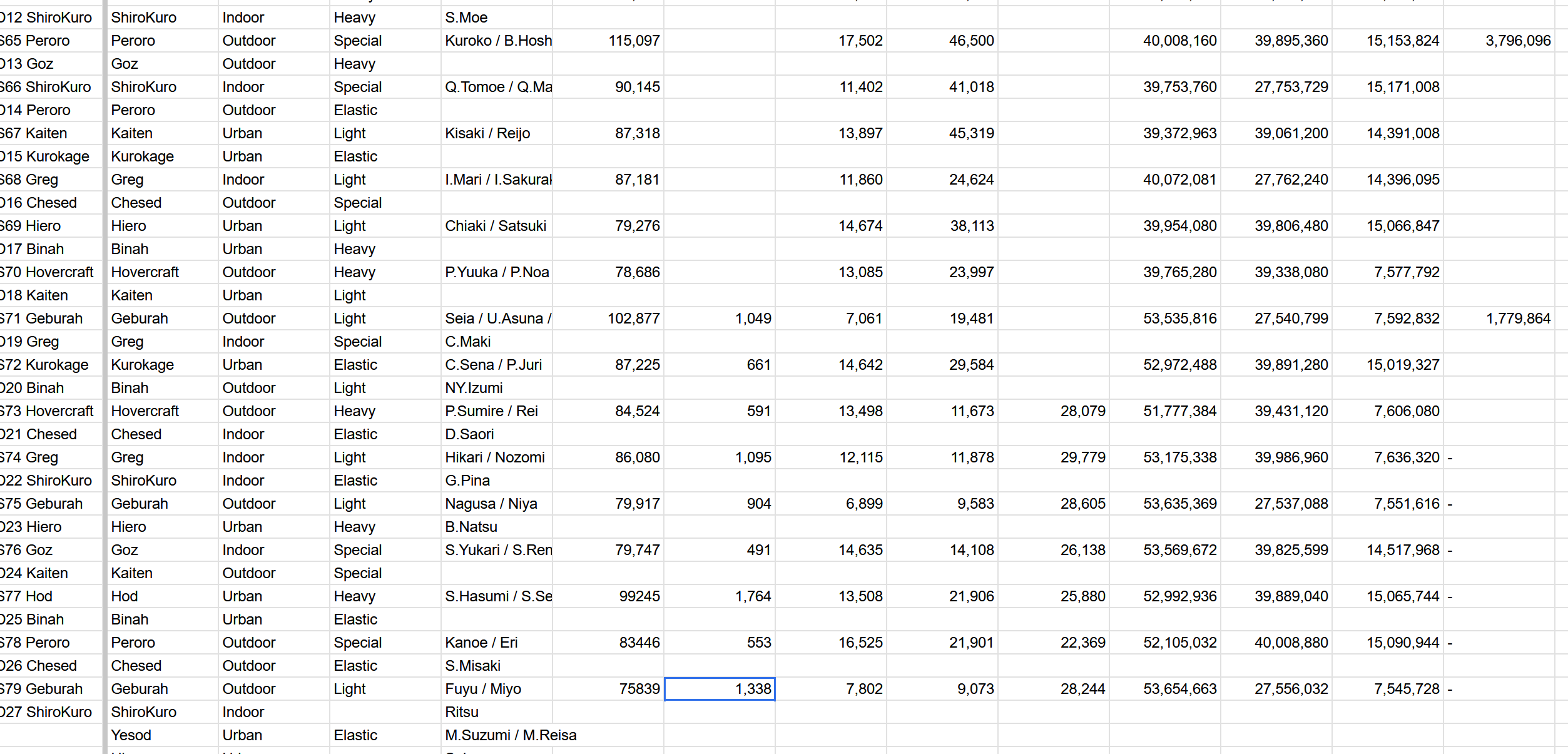Image resolution: width=1568 pixels, height=754 pixels.
Task: Click cell containing 3,796,096
Action: point(1517,41)
